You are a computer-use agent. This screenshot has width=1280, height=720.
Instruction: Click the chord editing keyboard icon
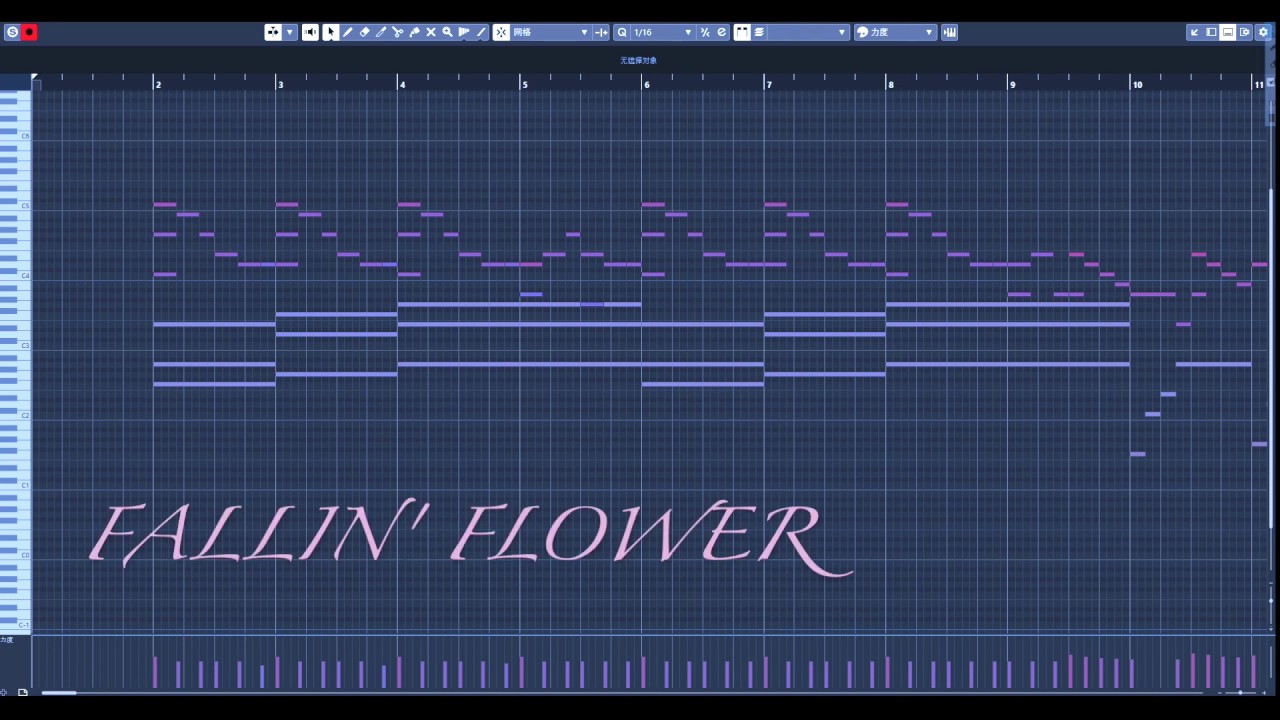[x=949, y=32]
